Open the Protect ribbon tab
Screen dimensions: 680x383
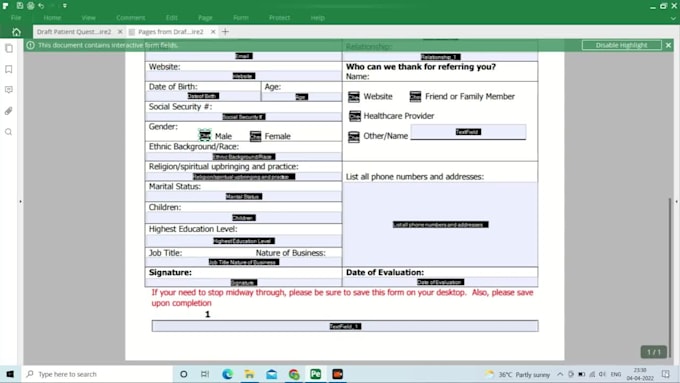coord(279,18)
